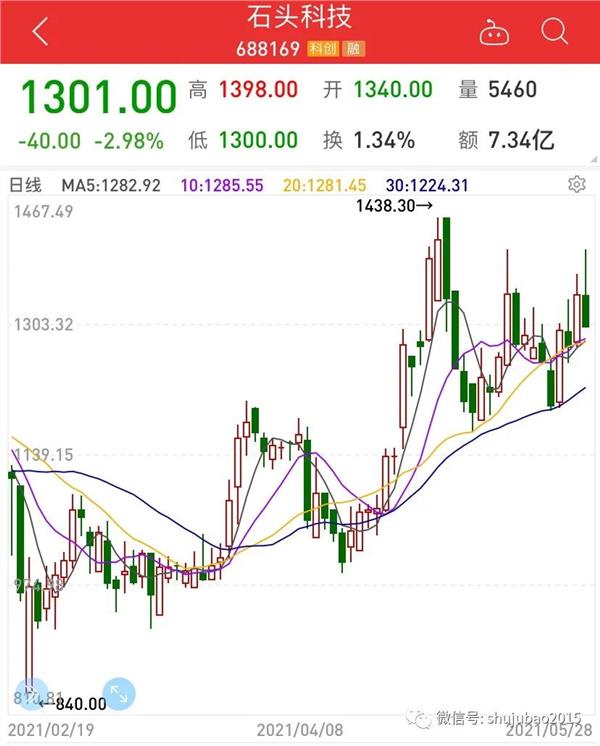Select the stock code 688169
The width and height of the screenshot is (600, 746).
269,48
